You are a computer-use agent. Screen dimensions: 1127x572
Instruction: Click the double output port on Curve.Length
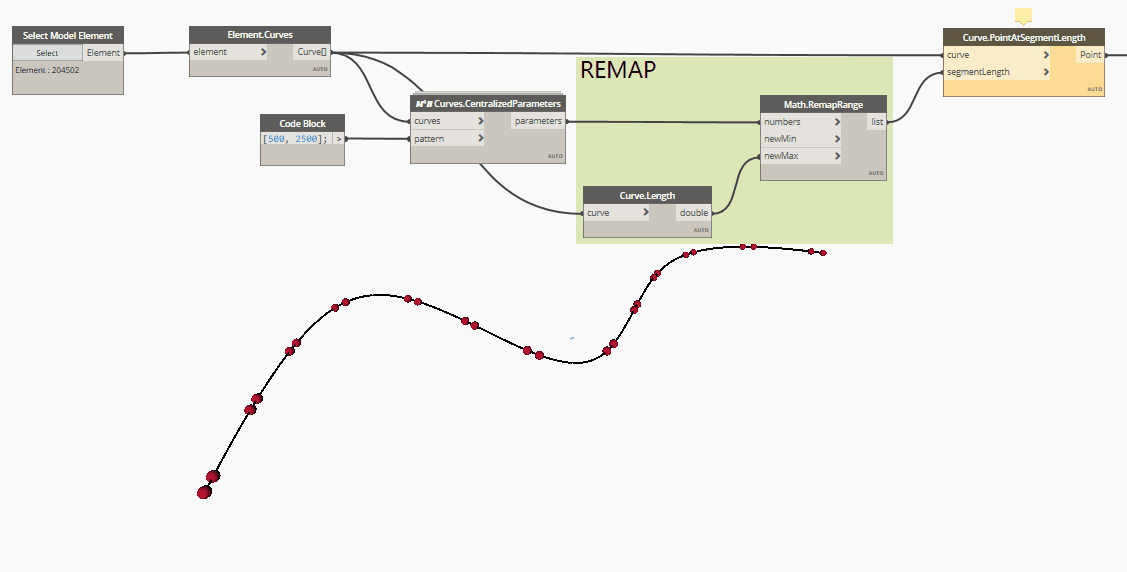tap(693, 213)
